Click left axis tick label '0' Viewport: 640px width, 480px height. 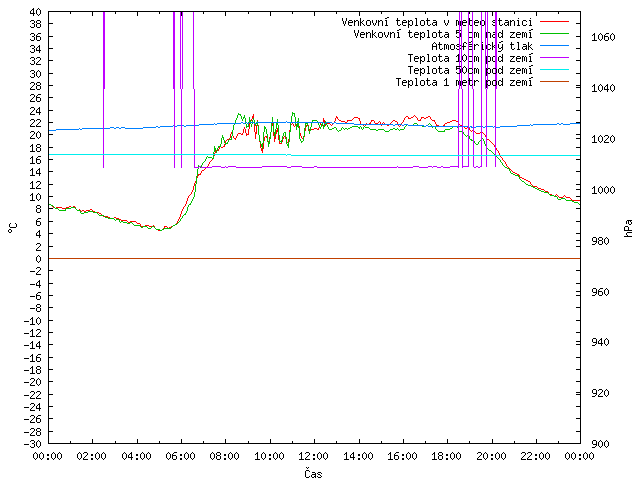point(38,259)
